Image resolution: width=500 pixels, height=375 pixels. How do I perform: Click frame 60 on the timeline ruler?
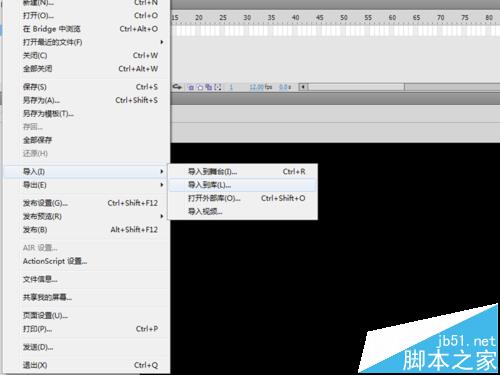[x=392, y=17]
